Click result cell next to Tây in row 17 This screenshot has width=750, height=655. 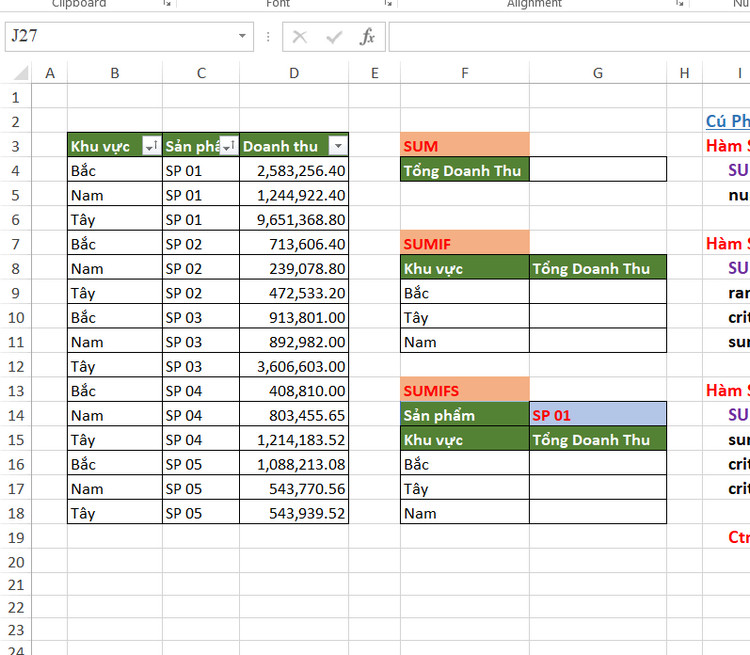point(598,488)
